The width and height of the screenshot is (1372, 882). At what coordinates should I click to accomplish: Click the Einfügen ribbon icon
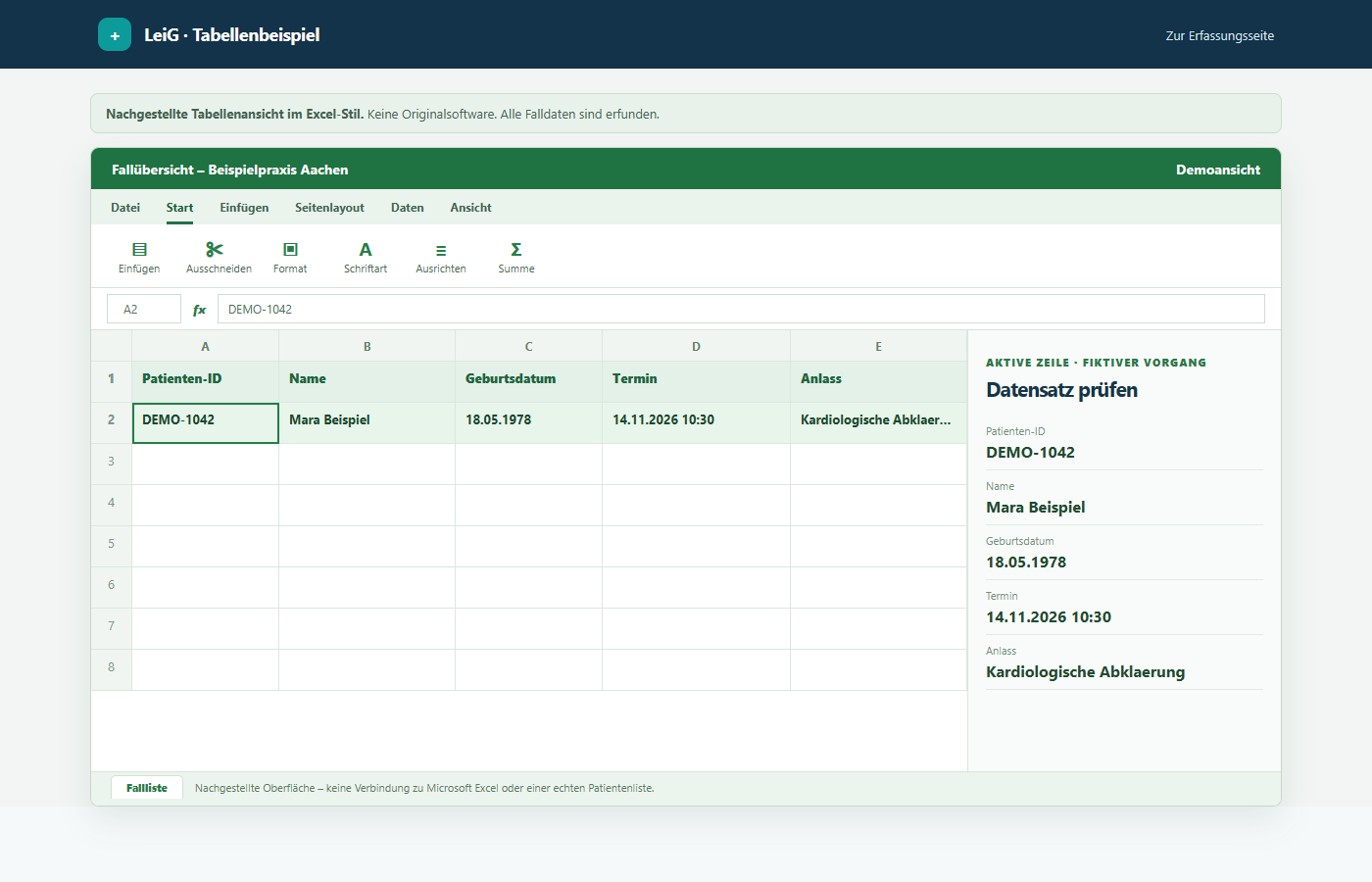(139, 250)
